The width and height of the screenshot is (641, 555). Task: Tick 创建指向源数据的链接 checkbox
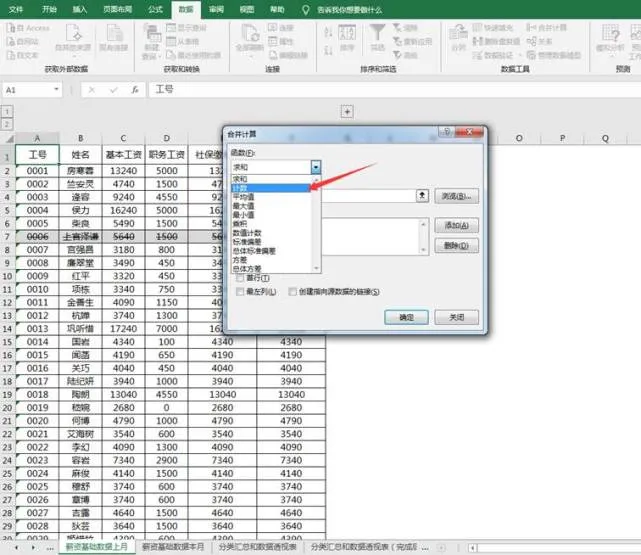pos(292,291)
